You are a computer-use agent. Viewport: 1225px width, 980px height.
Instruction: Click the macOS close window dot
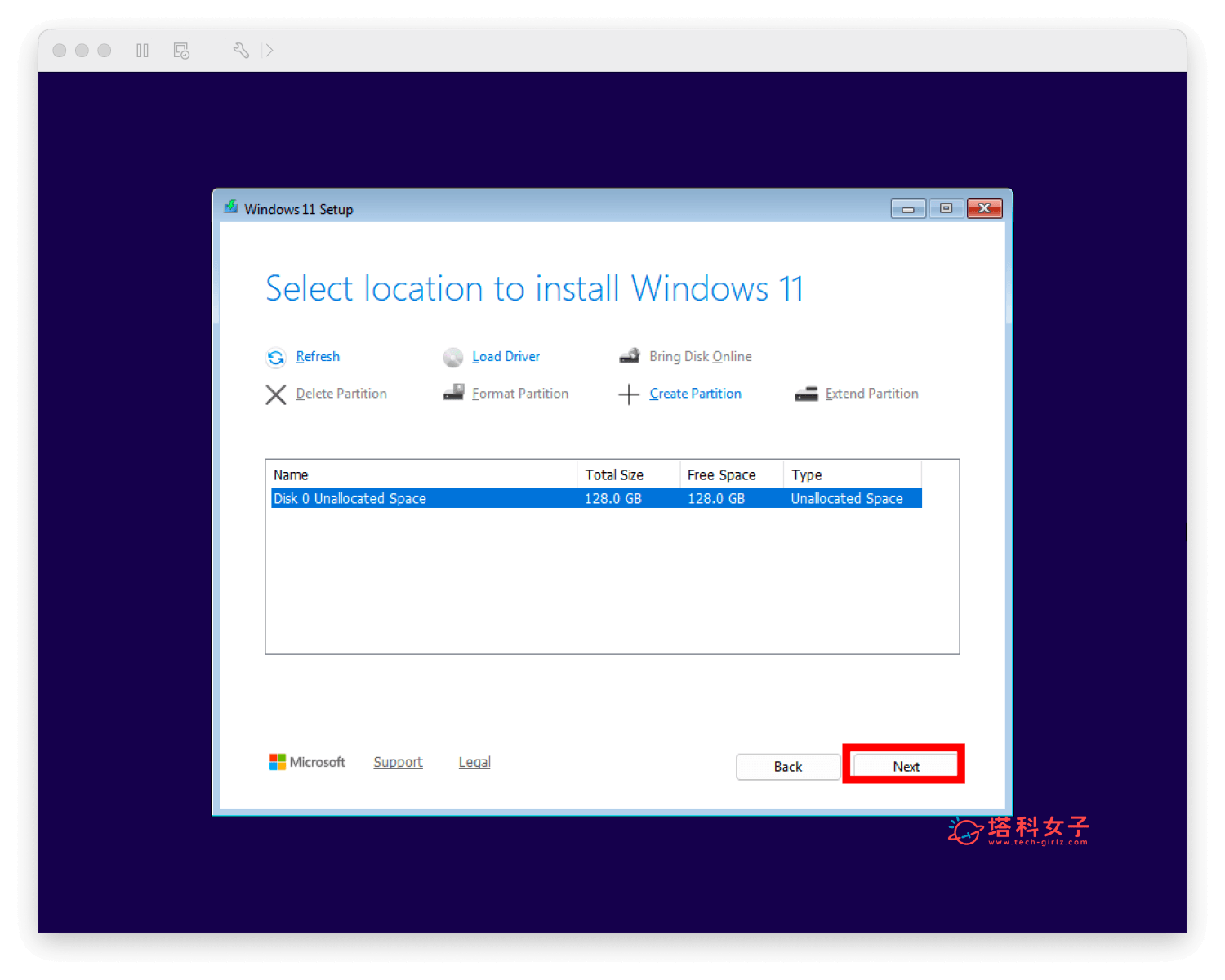[60, 51]
